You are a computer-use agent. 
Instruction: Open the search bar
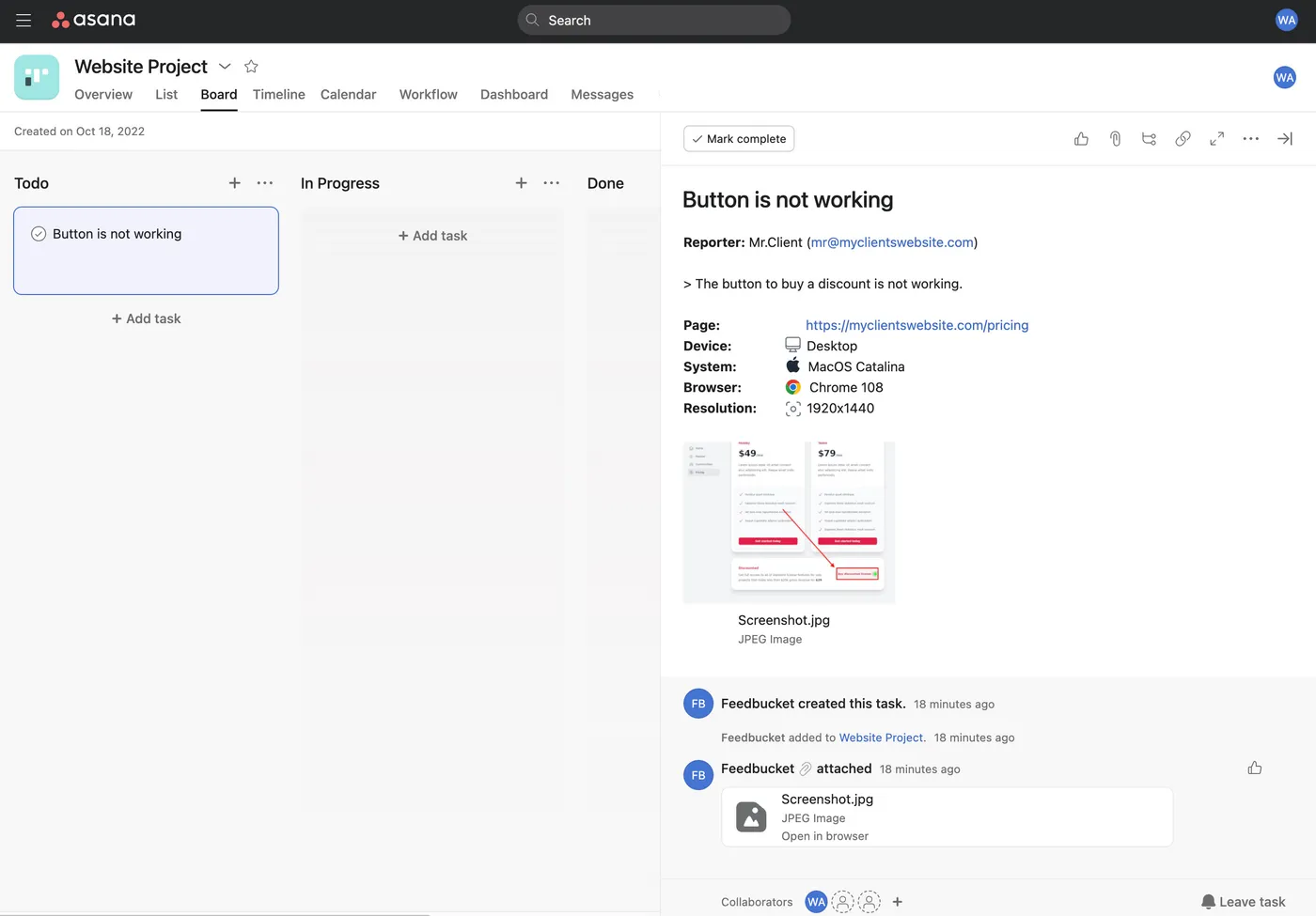point(653,20)
